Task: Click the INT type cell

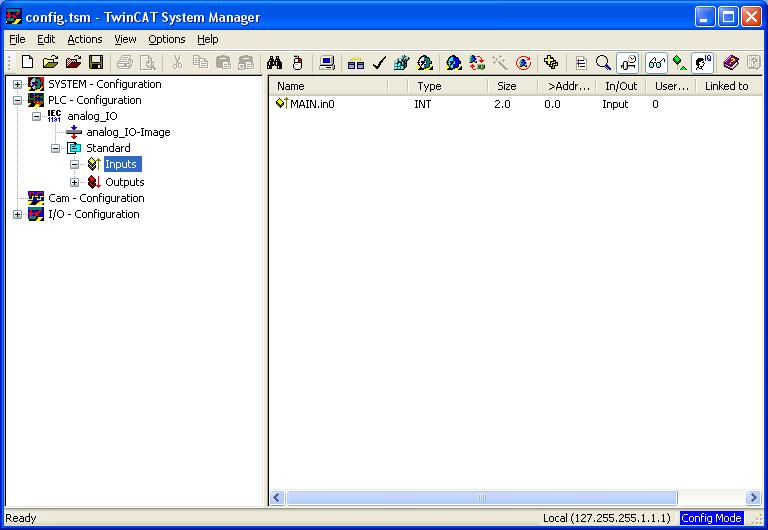Action: click(423, 104)
